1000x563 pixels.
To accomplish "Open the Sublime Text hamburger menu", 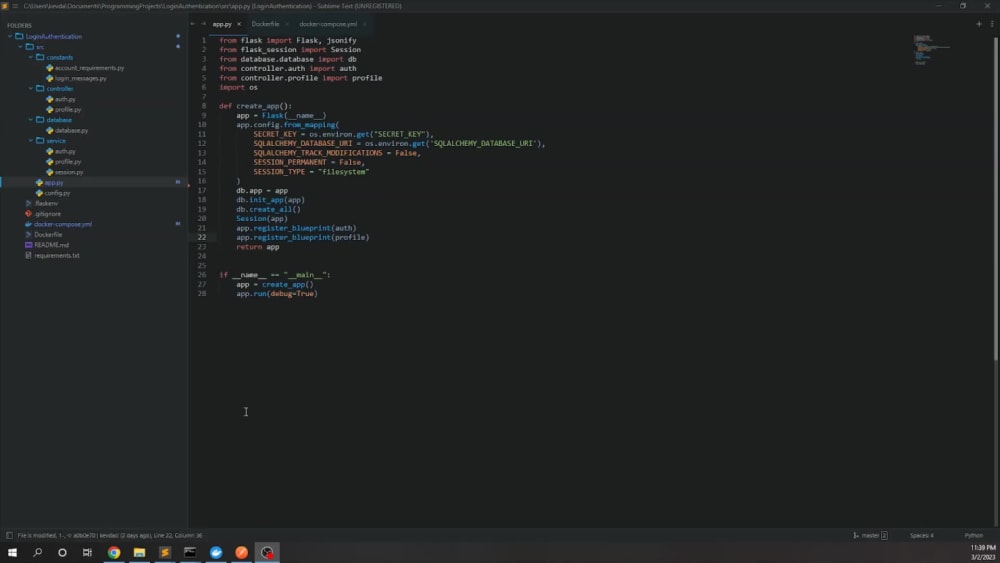I will point(15,6).
